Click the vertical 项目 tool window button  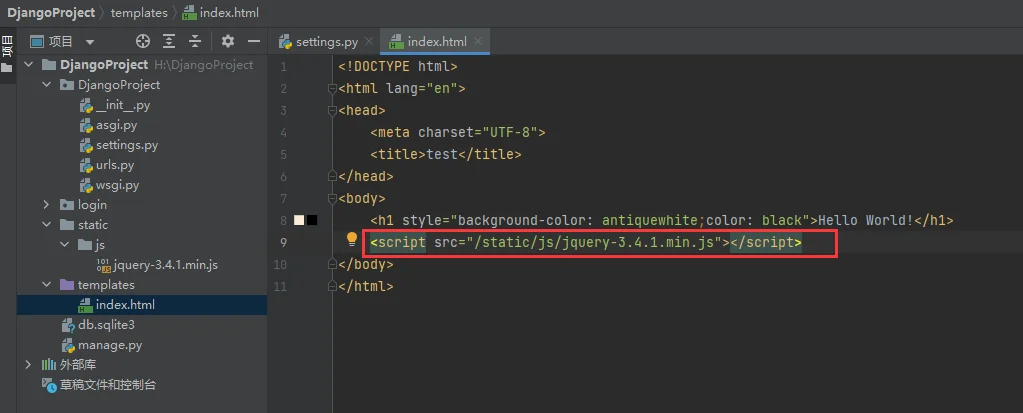(x=7, y=47)
